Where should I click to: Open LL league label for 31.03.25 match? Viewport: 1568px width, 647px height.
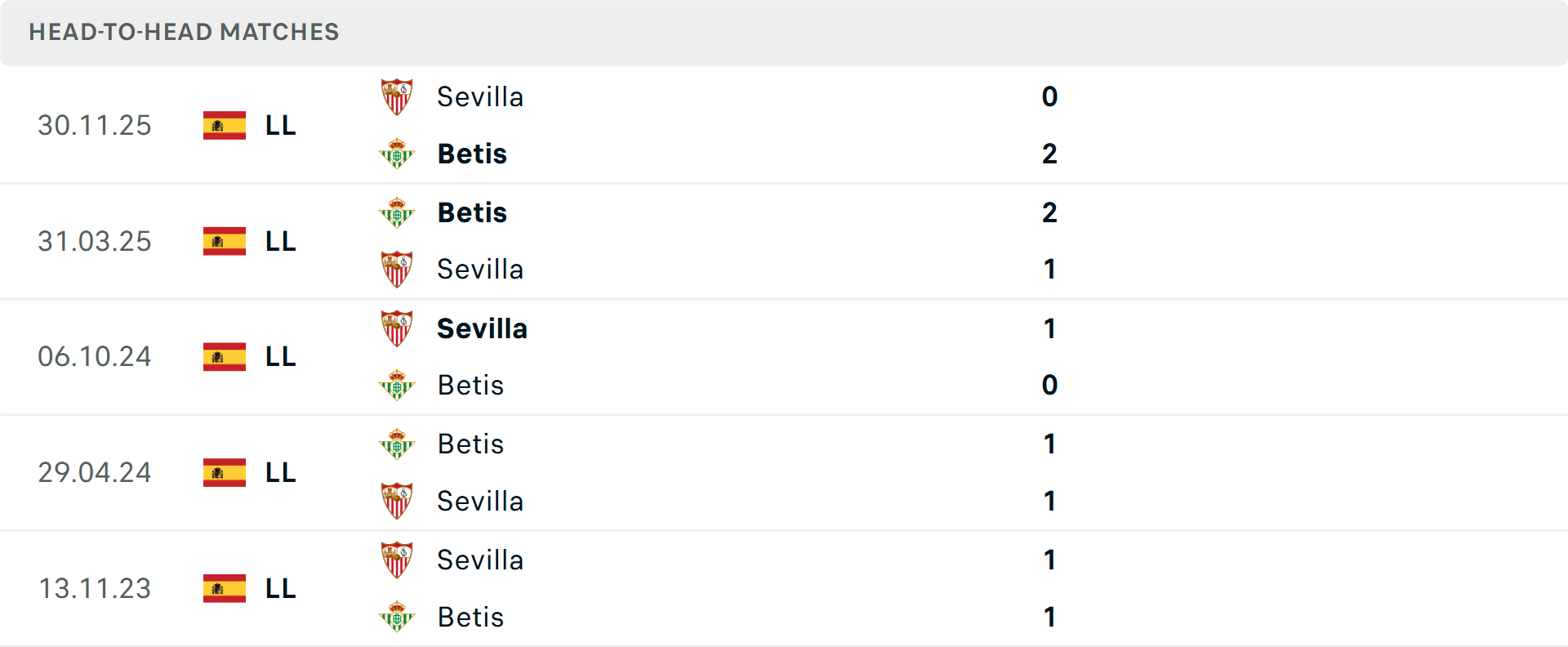pyautogui.click(x=280, y=242)
